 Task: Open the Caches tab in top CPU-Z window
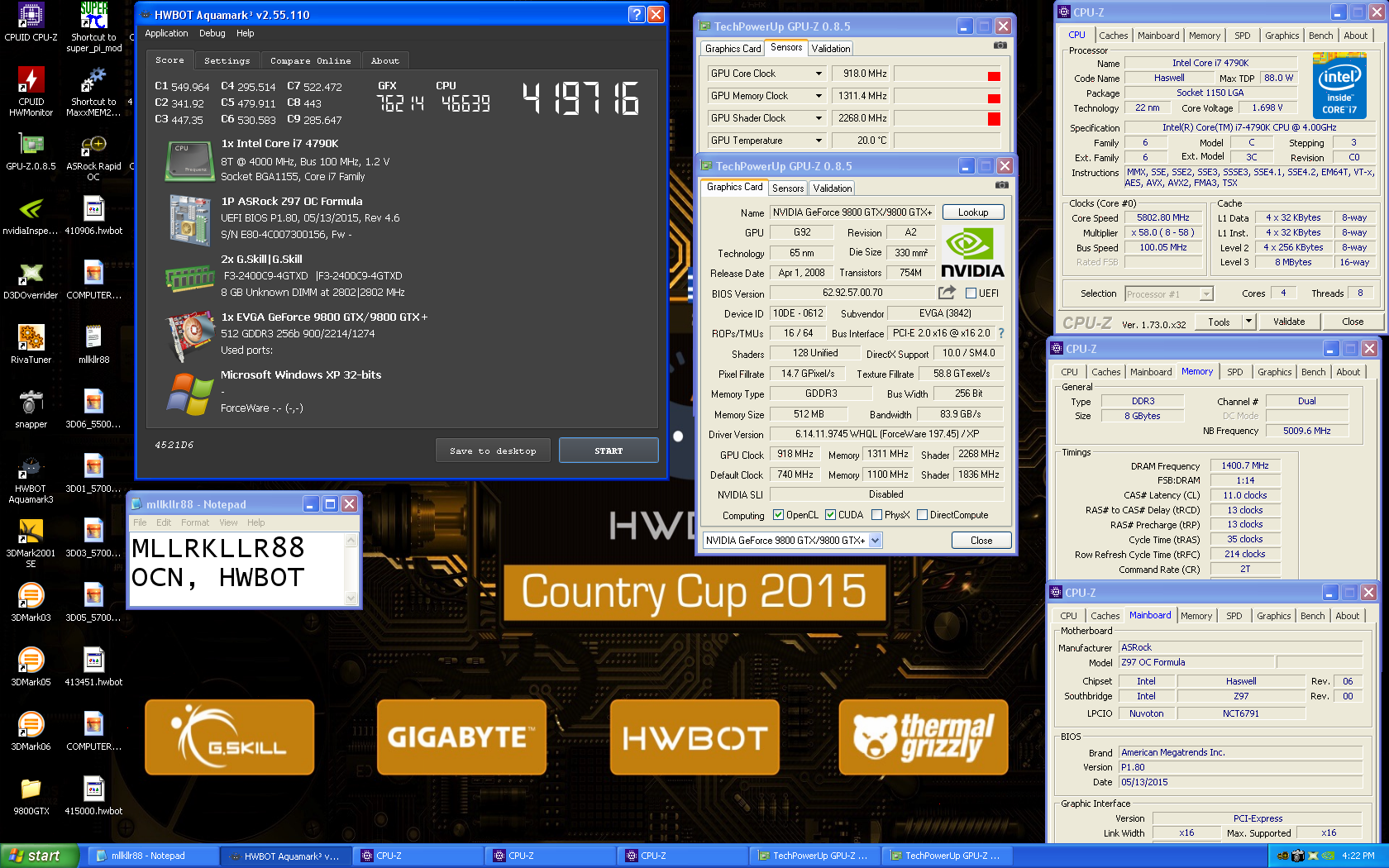1113,36
